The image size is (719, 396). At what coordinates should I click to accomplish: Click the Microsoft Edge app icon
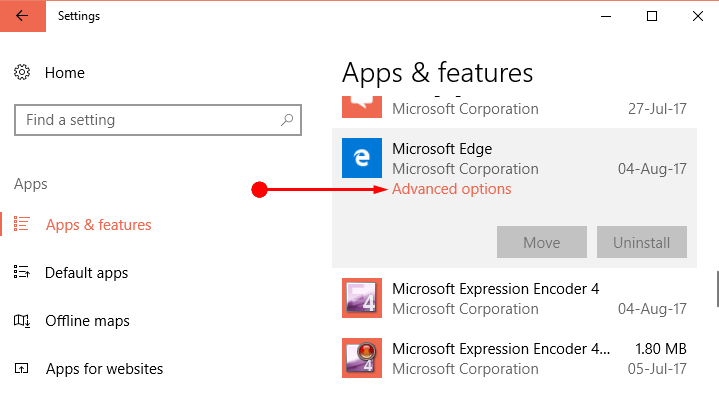coord(362,158)
